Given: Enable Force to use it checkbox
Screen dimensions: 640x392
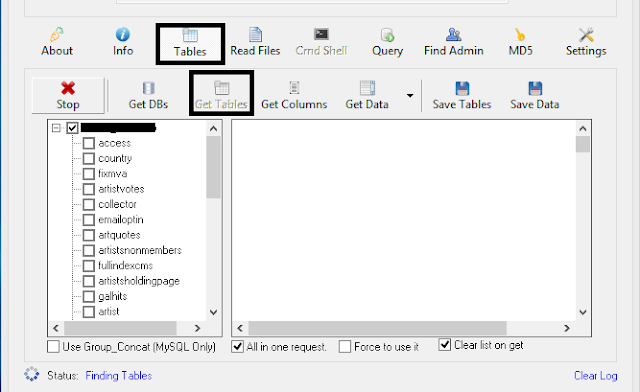Looking at the screenshot, I should point(345,347).
